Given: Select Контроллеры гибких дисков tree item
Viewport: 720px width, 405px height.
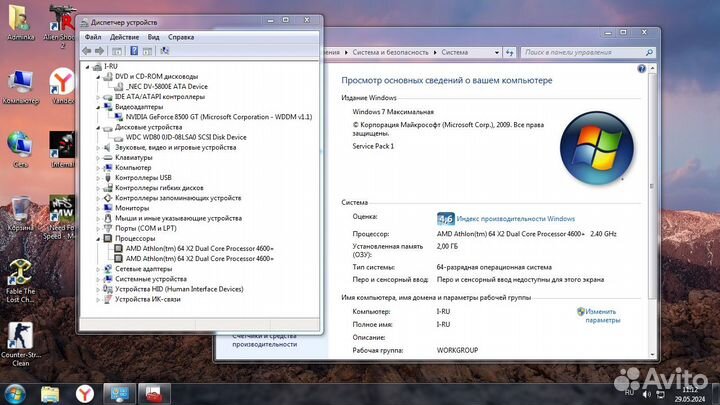Looking at the screenshot, I should pos(159,188).
